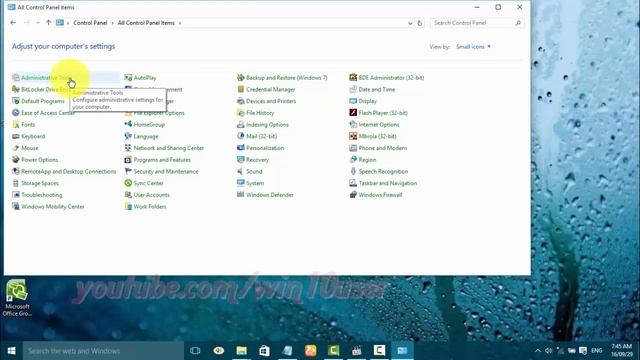Open the Recovery icon
The height and width of the screenshot is (360, 640).
point(240,160)
